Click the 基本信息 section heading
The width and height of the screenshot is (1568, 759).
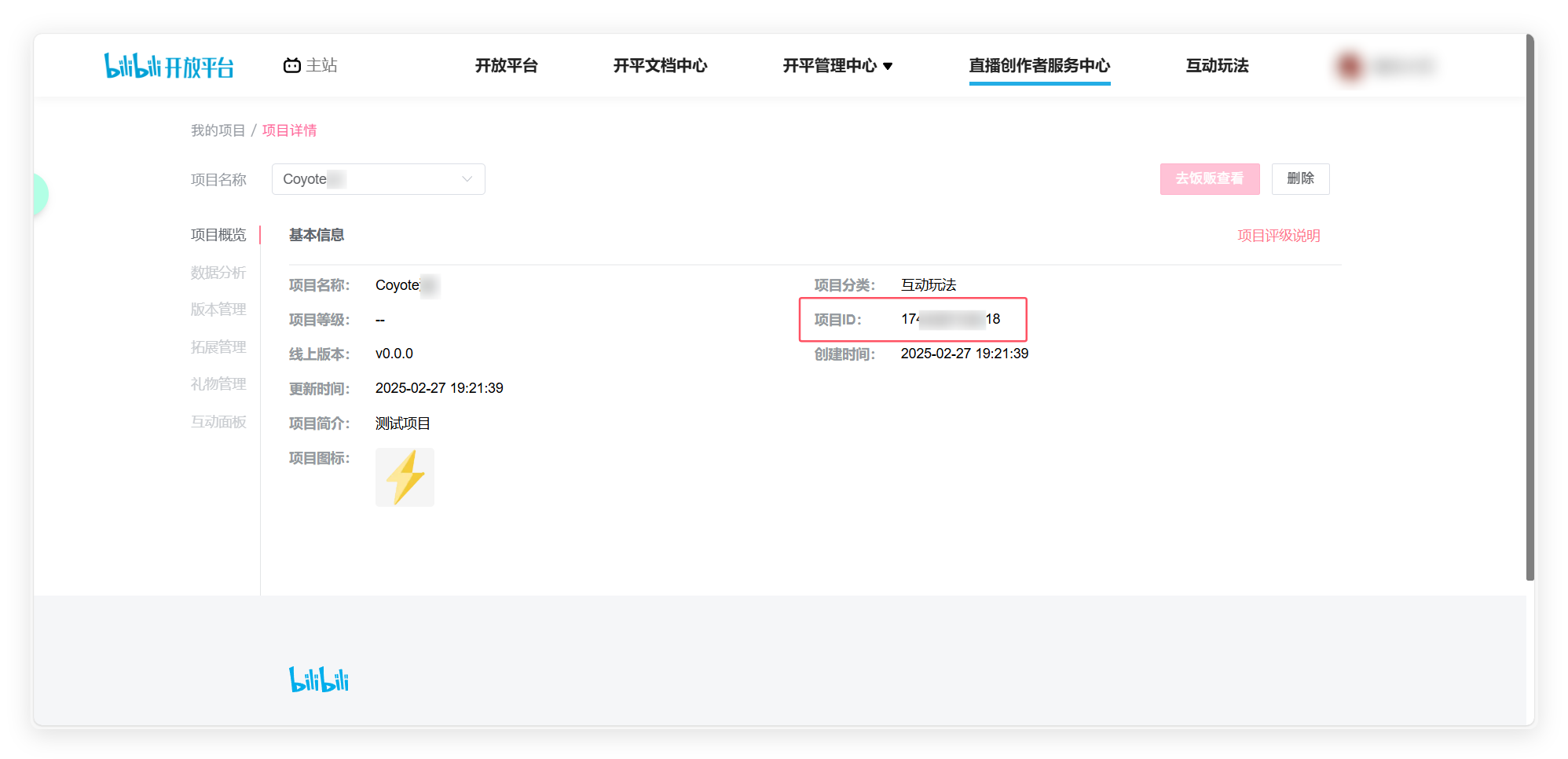point(317,235)
